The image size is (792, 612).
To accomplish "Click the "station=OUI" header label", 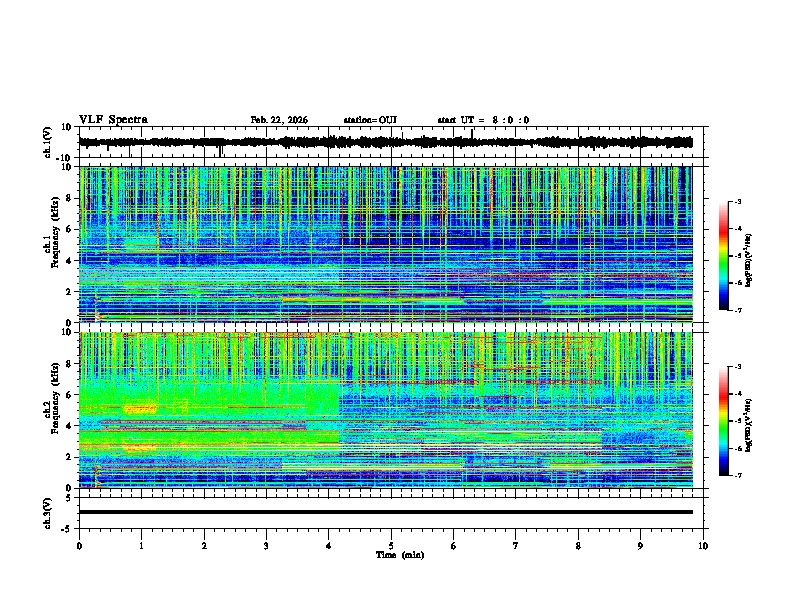I will pos(370,120).
